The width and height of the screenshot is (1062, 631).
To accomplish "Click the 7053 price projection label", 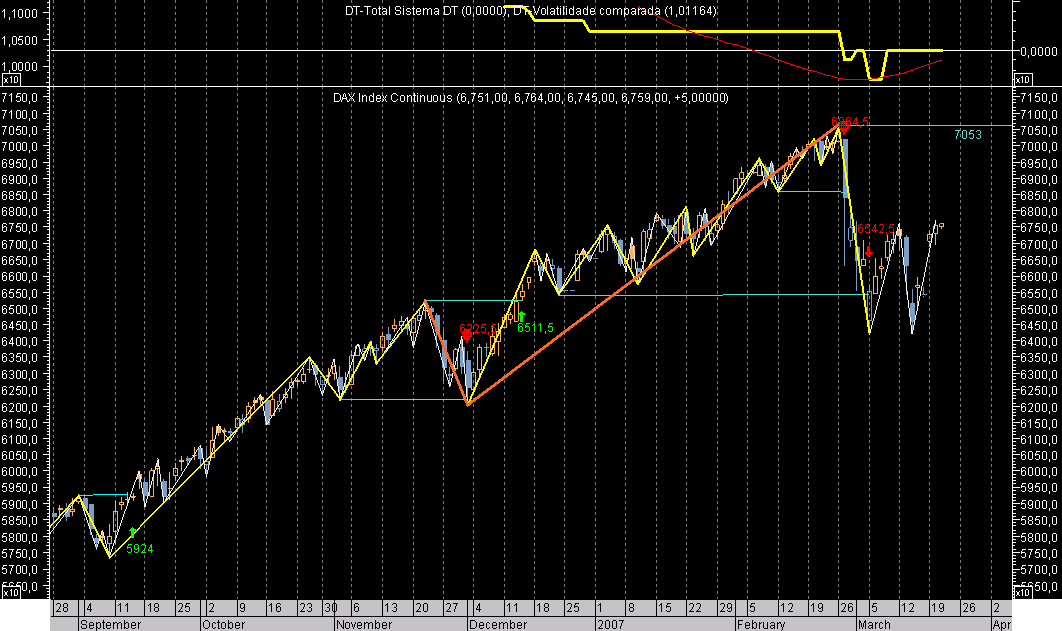I will [966, 133].
